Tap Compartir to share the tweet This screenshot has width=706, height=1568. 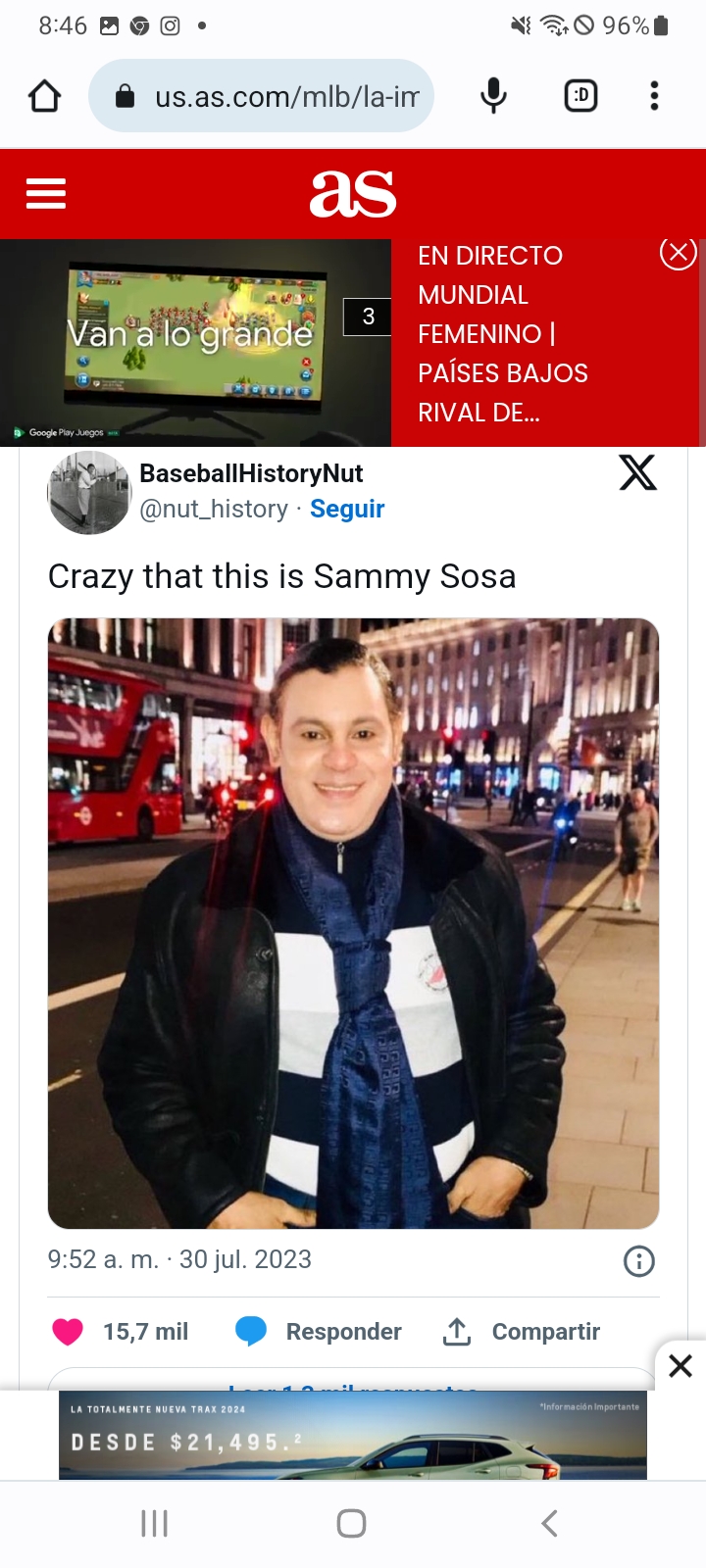coord(521,1332)
